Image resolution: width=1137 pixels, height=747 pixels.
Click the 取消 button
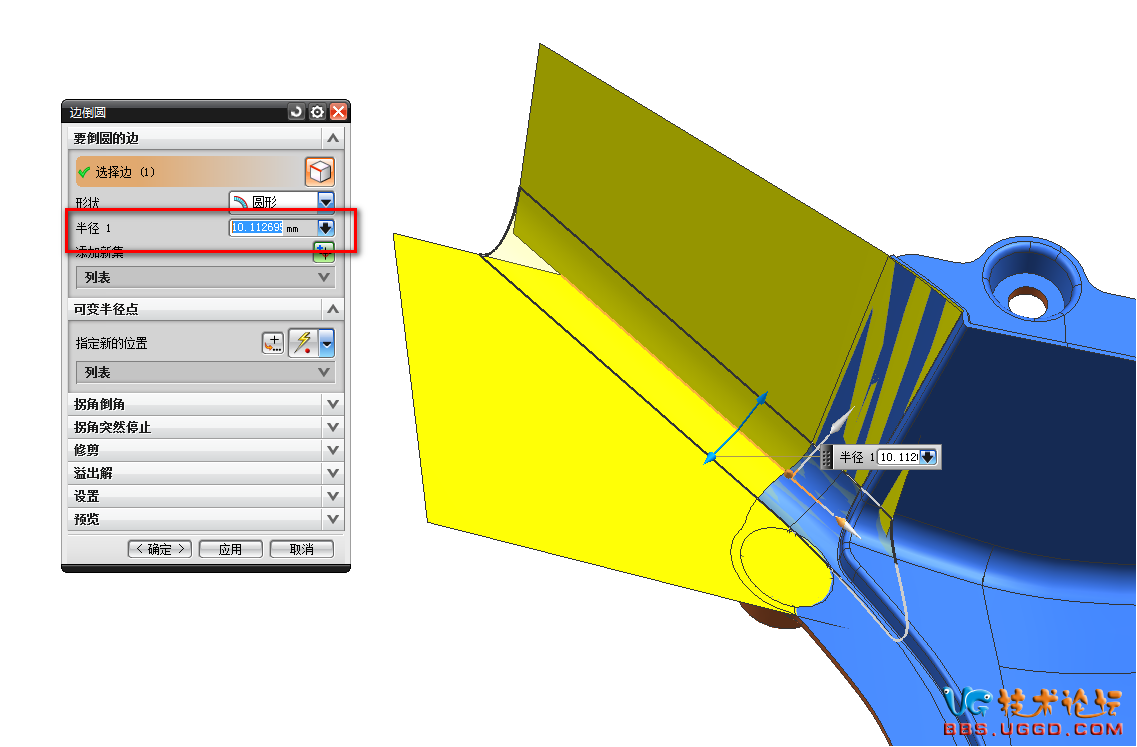[301, 549]
